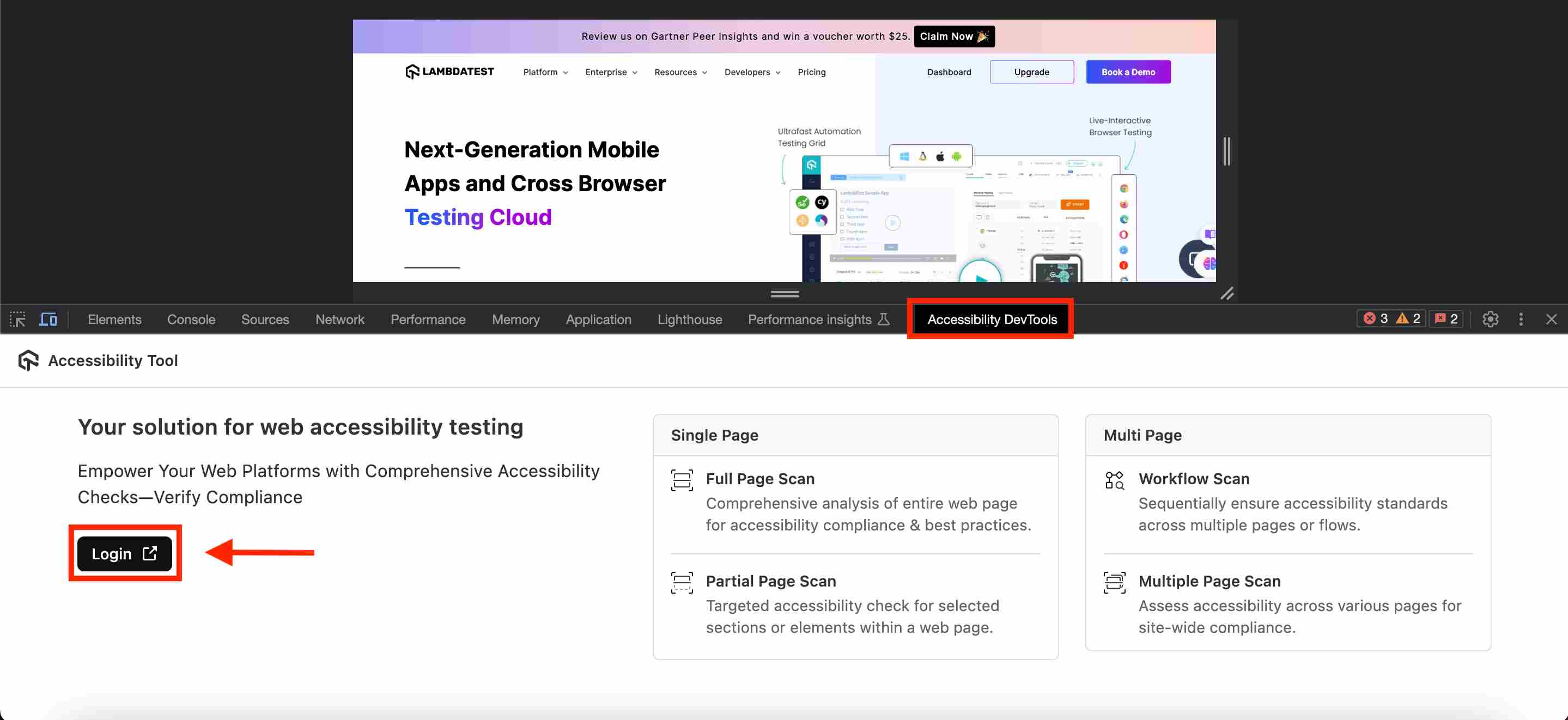This screenshot has width=1568, height=720.
Task: Click the Console panel tab
Action: point(191,319)
